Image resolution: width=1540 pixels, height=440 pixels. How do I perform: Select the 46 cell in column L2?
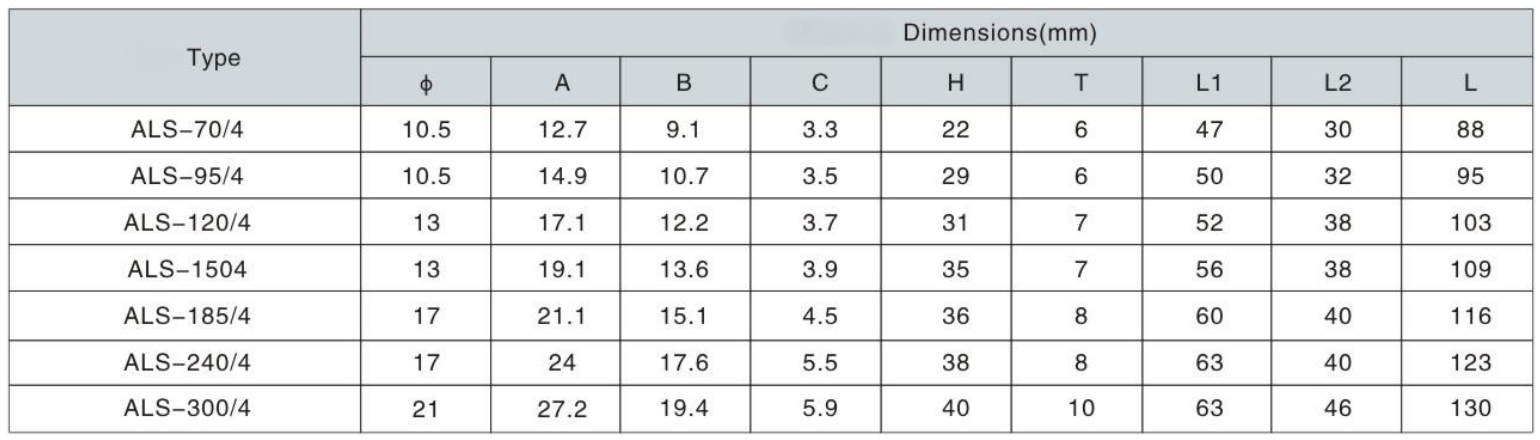[x=1339, y=404]
